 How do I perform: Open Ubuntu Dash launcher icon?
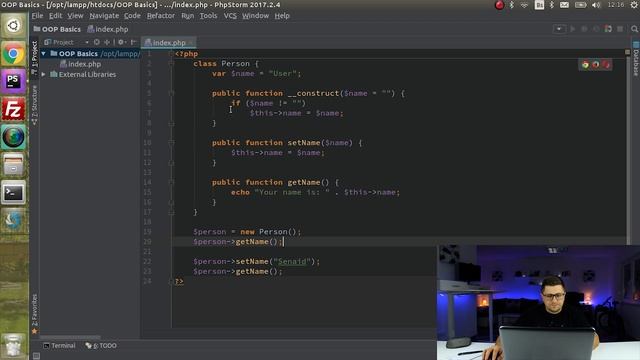[x=13, y=26]
